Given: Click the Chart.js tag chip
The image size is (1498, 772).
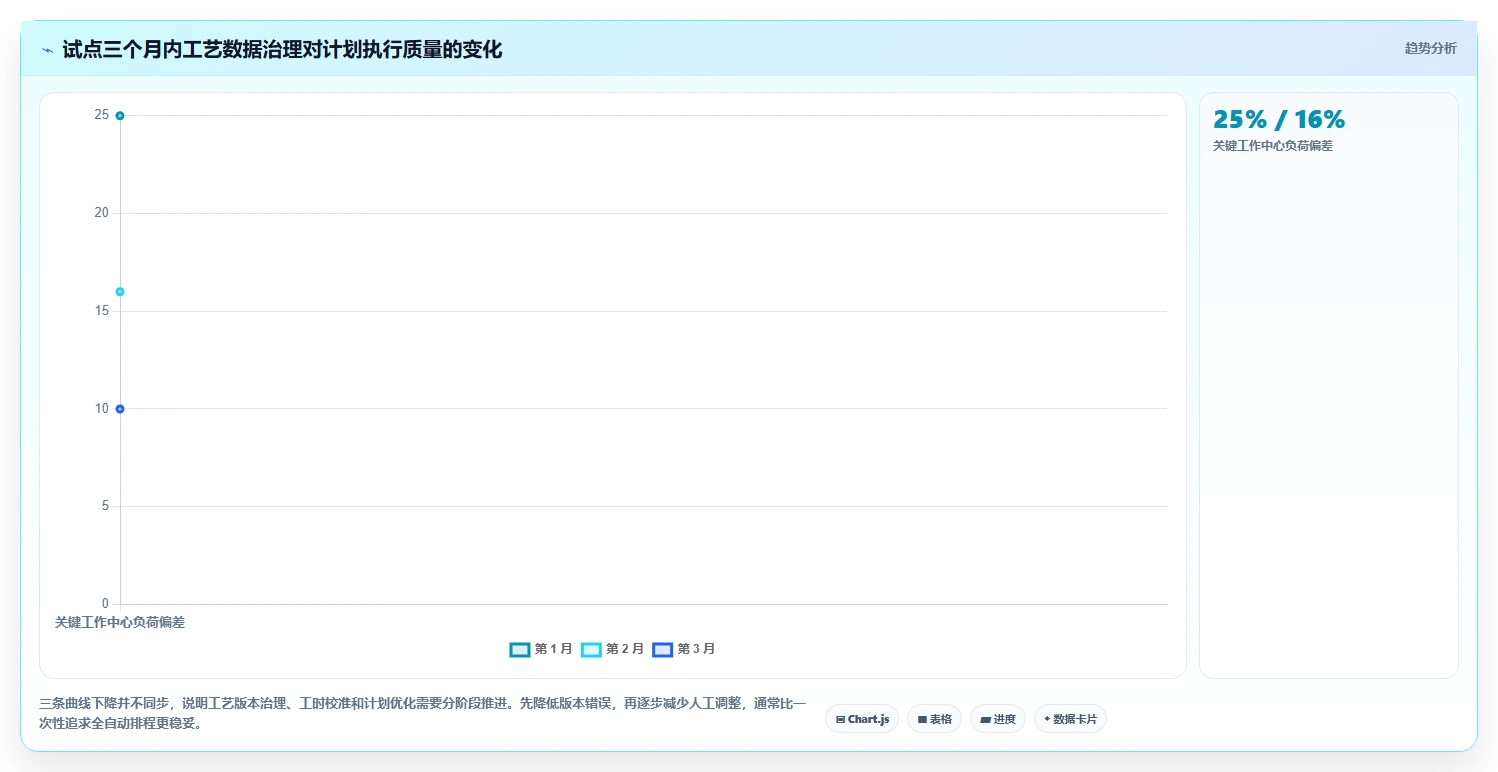Looking at the screenshot, I should click(x=862, y=719).
